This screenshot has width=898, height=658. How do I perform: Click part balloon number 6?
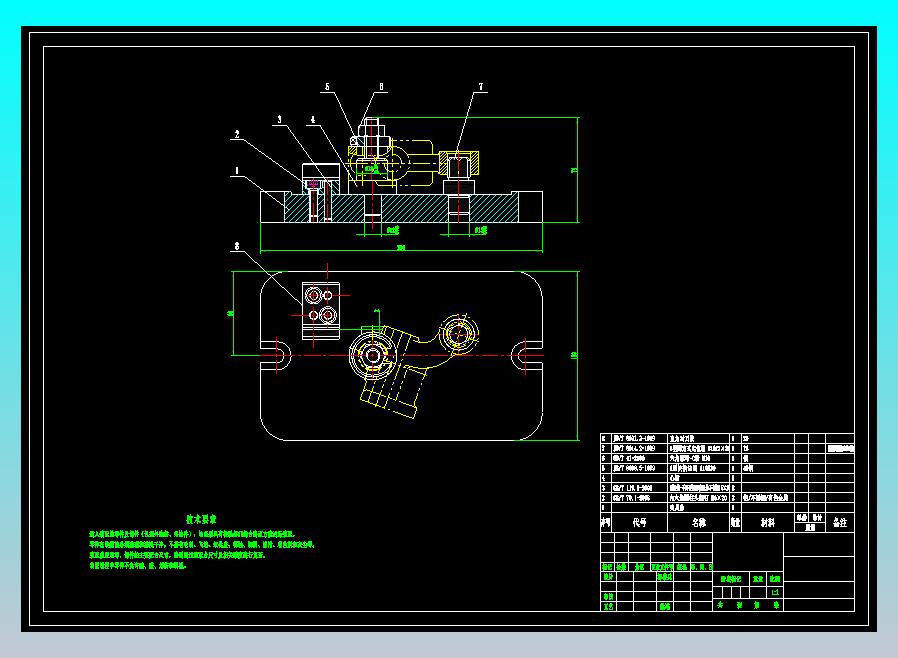tap(381, 87)
